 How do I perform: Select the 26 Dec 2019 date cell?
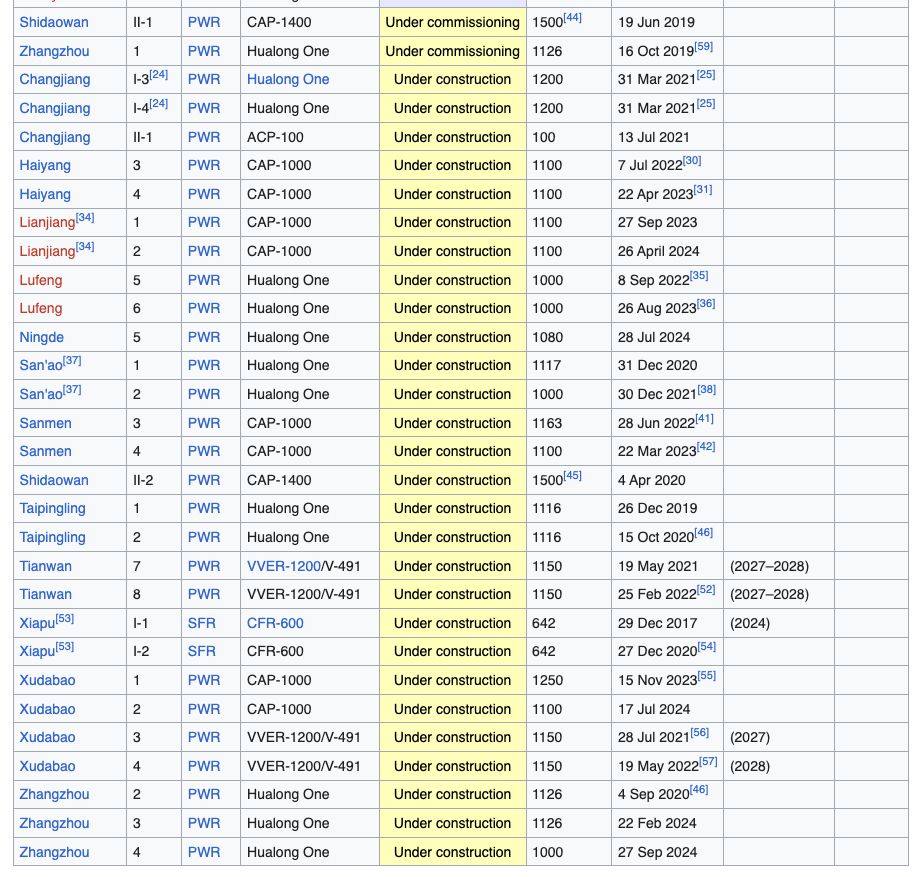pos(667,508)
